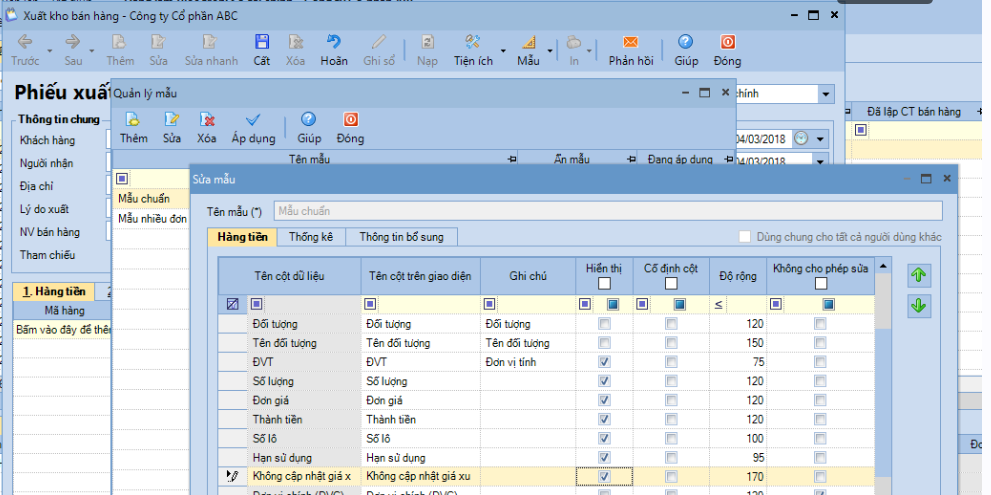Move row down with the green down arrow
This screenshot has height=495, width=991.
(919, 306)
